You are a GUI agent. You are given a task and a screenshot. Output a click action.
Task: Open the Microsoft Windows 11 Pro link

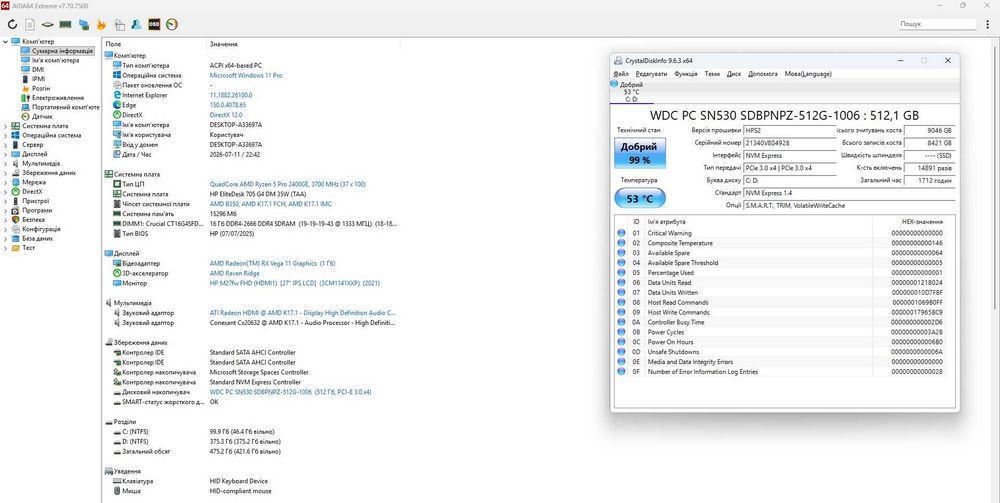pos(246,75)
